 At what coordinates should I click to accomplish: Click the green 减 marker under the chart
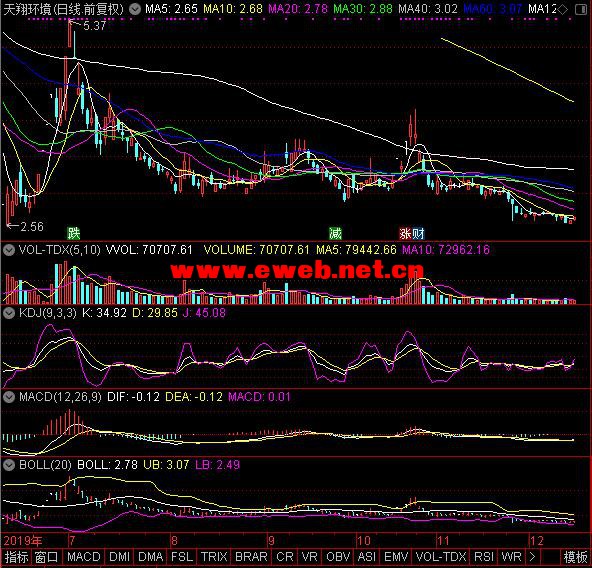(x=335, y=233)
